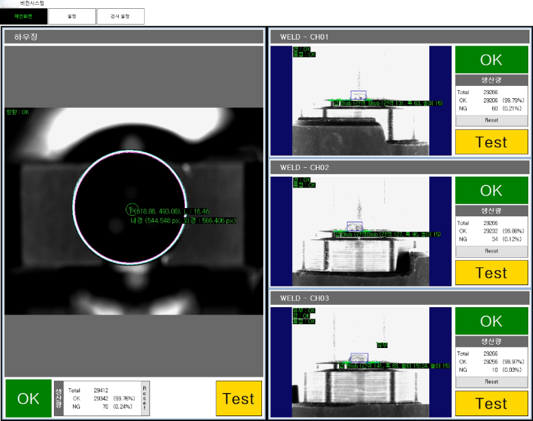Run Test for WELD - CH01
533x421 pixels.
pyautogui.click(x=491, y=142)
